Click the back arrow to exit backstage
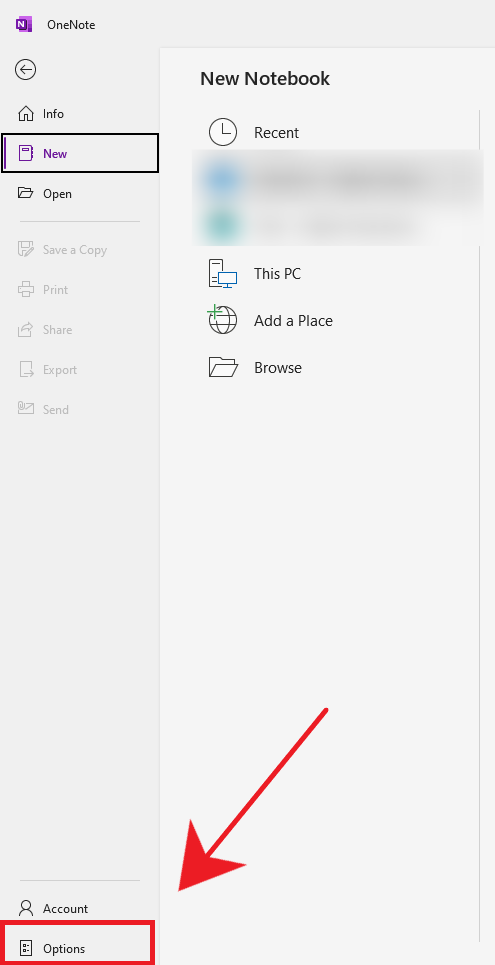 [25, 70]
